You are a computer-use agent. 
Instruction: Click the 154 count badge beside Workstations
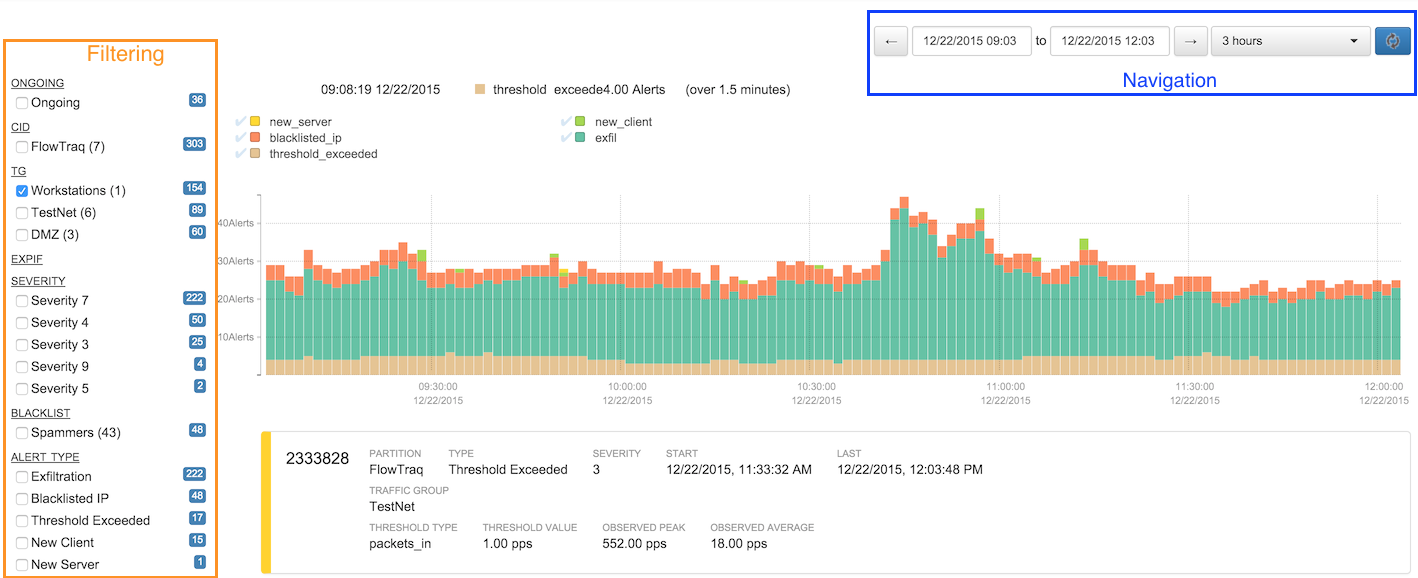click(194, 188)
